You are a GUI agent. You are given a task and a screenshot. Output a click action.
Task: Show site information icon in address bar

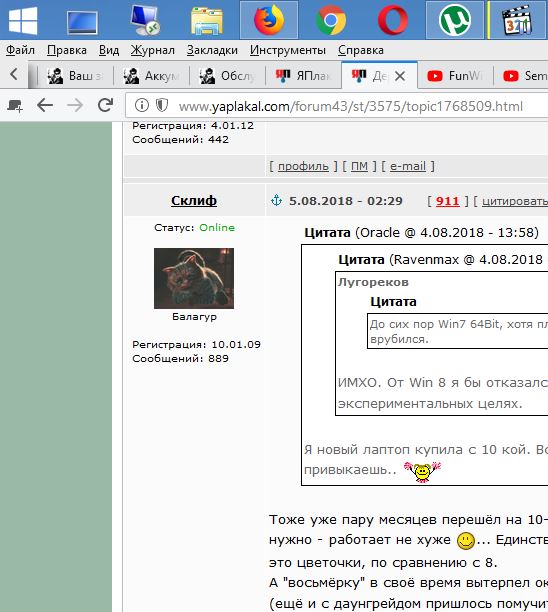[x=142, y=105]
